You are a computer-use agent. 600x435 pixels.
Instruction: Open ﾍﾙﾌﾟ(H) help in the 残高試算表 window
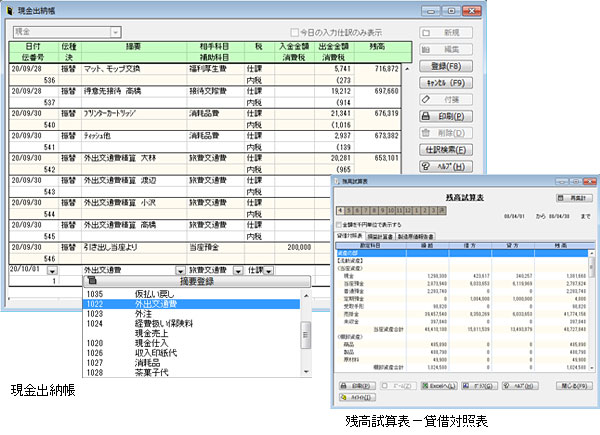520,386
